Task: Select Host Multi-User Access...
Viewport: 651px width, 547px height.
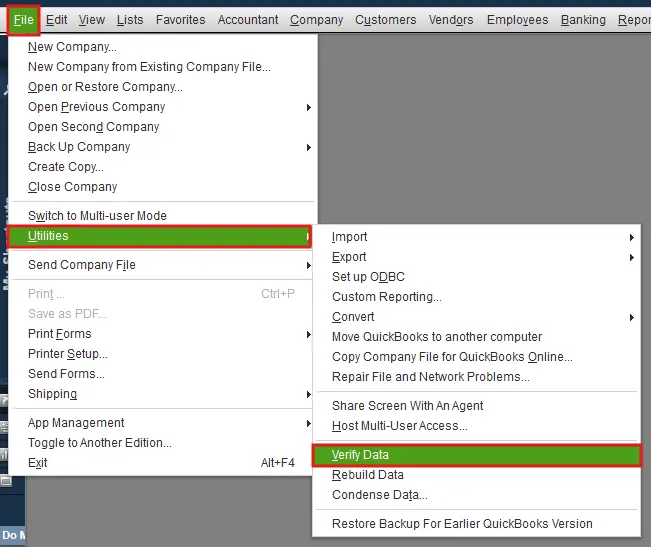Action: tap(477, 426)
